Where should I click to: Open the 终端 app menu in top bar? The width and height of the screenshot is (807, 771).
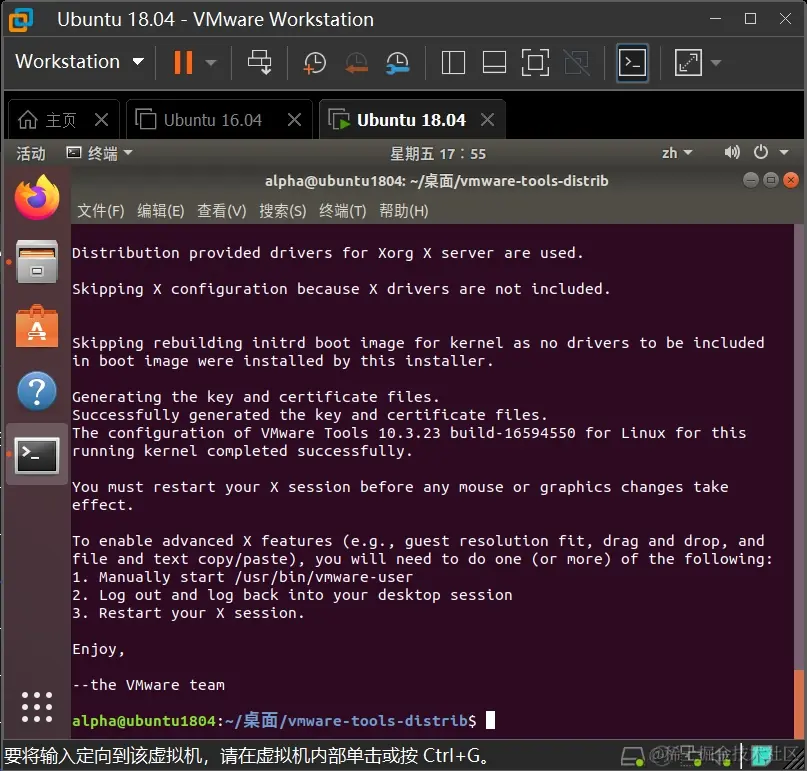[99, 153]
